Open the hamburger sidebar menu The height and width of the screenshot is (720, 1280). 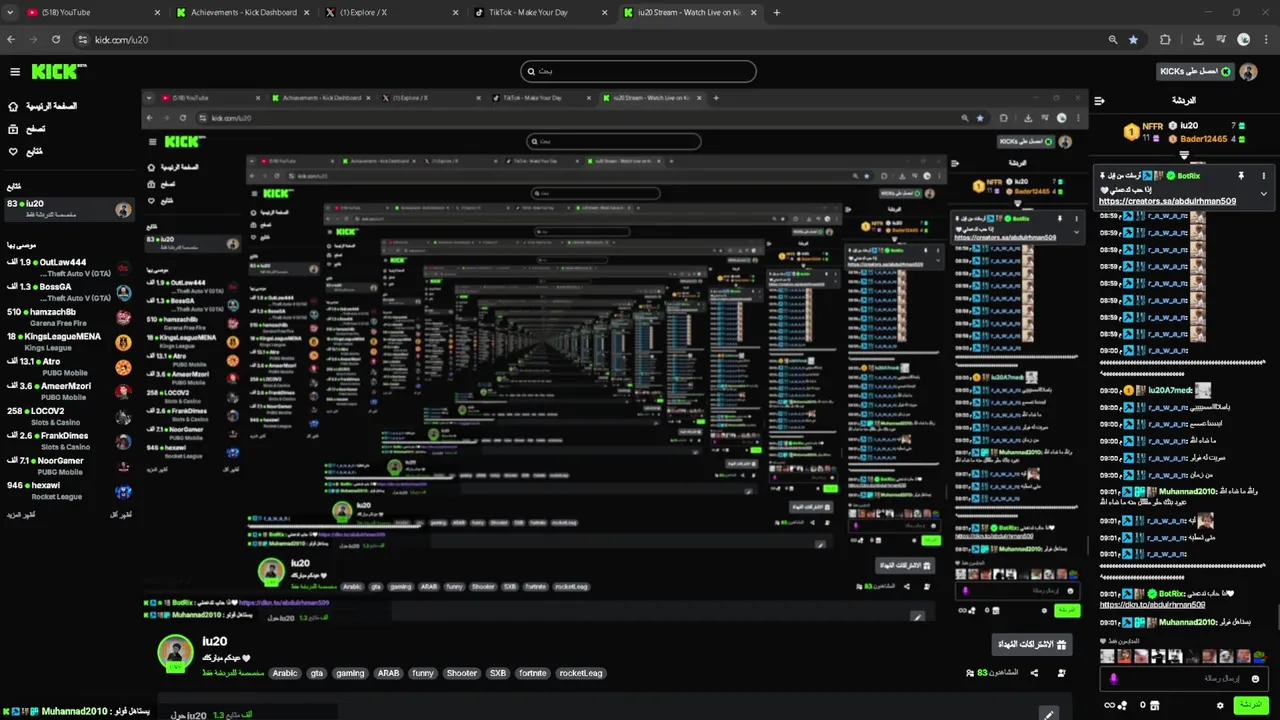(x=15, y=72)
